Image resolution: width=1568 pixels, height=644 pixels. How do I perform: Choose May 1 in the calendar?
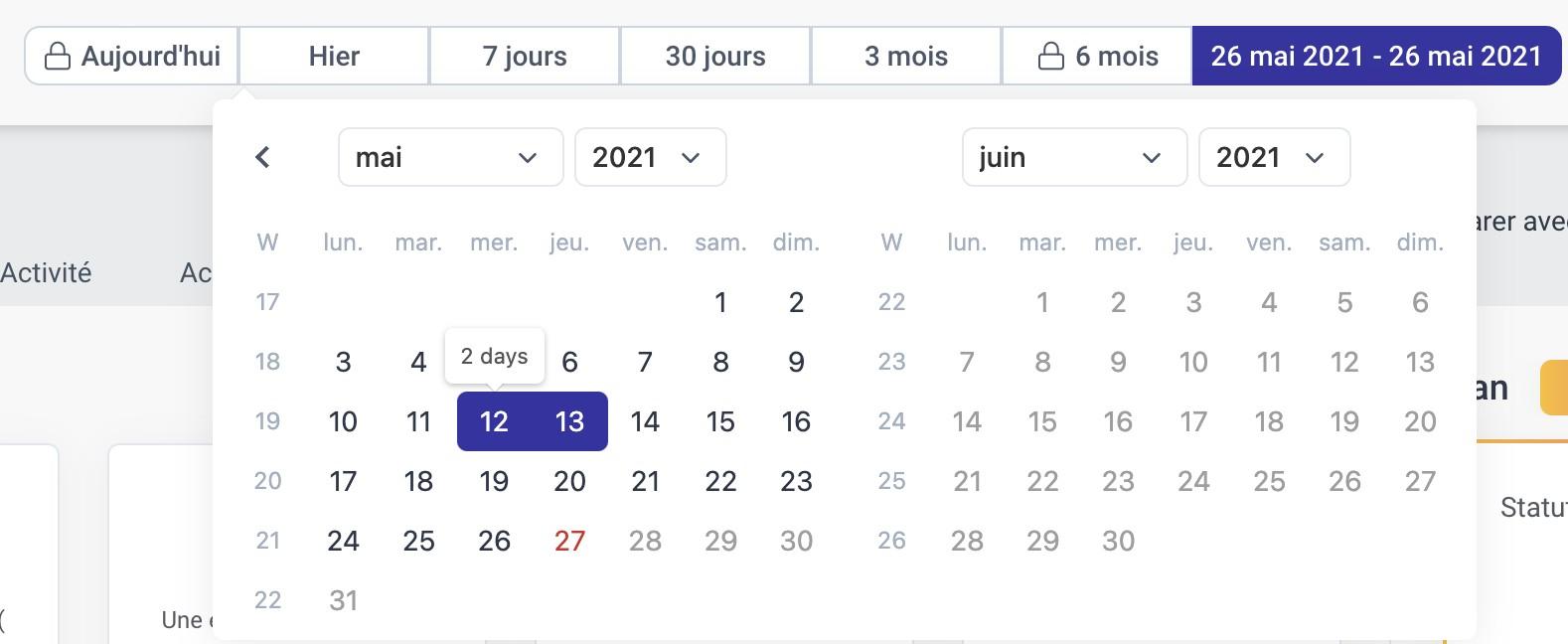pos(720,302)
